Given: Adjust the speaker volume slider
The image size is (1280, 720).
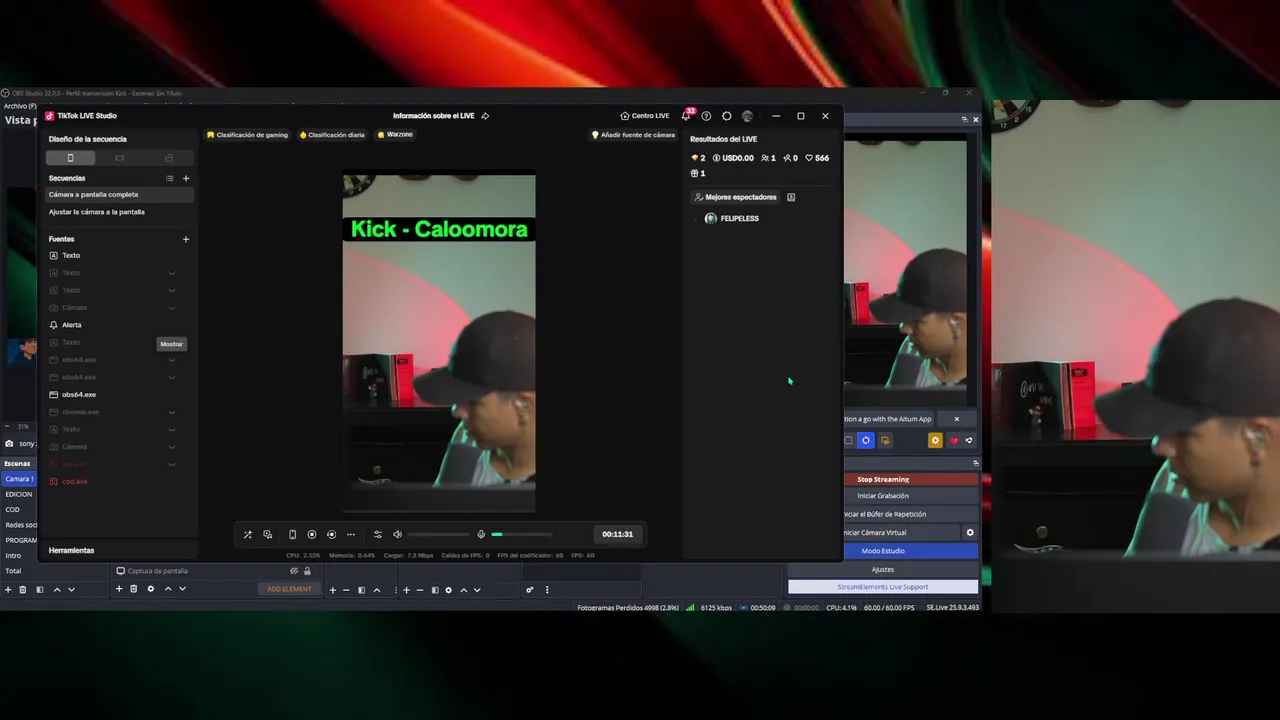Looking at the screenshot, I should pos(438,534).
